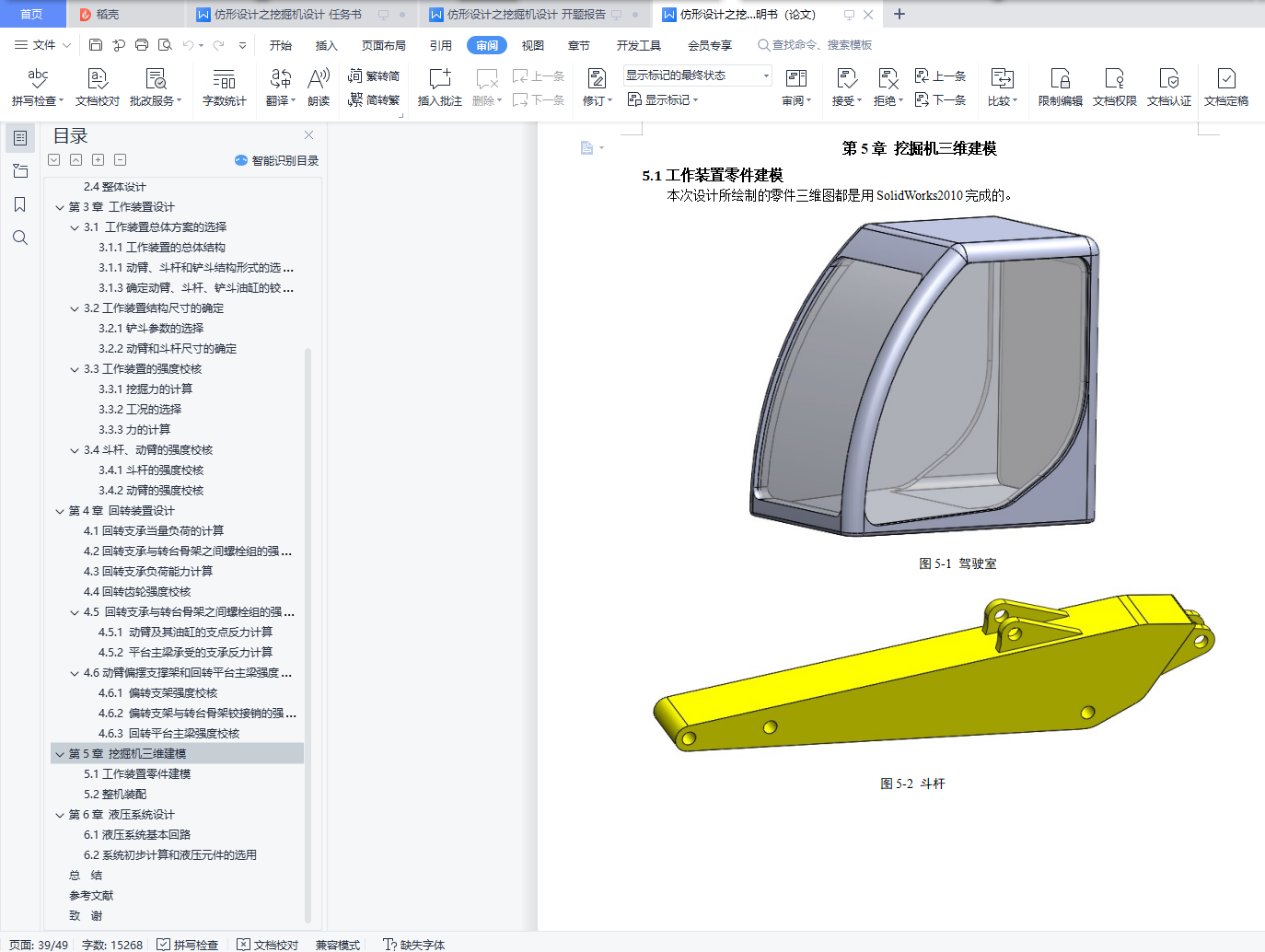Open the bookmark sidebar icon

[19, 204]
